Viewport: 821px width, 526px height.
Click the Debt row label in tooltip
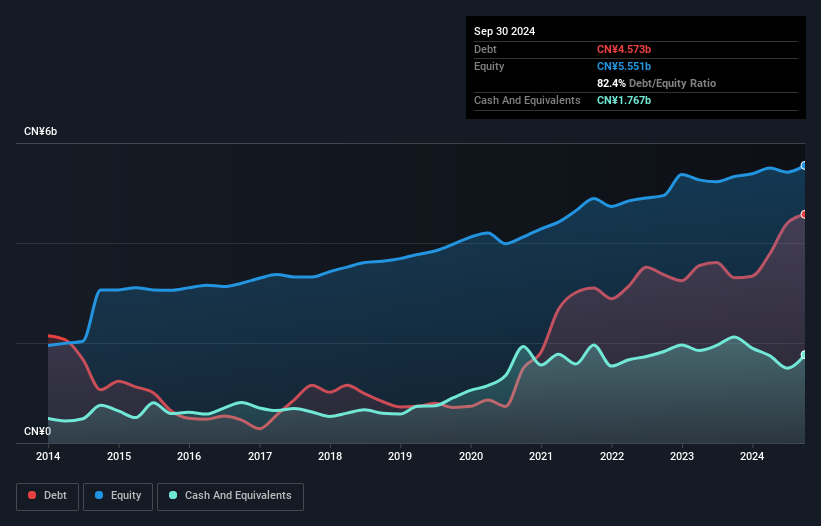pyautogui.click(x=485, y=49)
